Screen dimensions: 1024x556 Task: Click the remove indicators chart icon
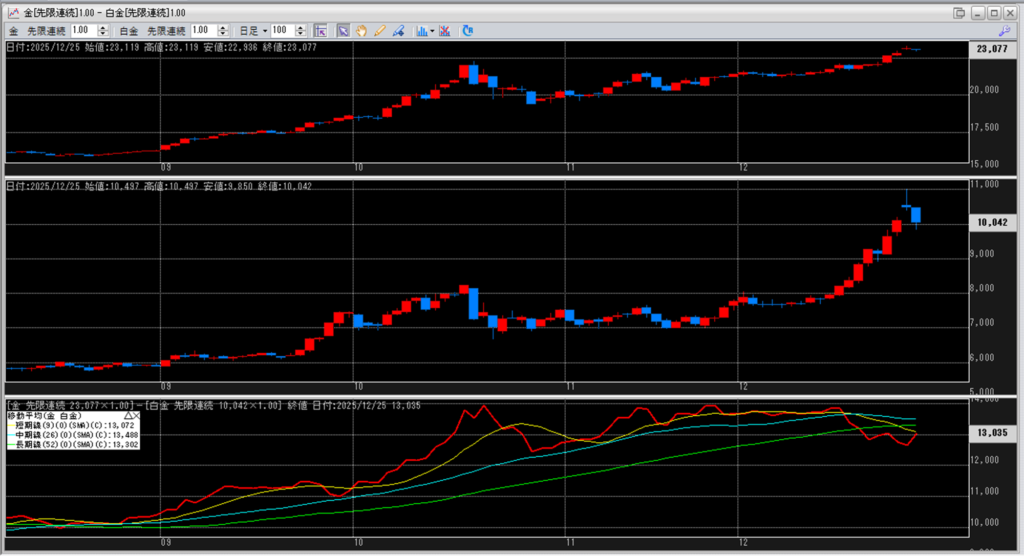click(x=444, y=31)
